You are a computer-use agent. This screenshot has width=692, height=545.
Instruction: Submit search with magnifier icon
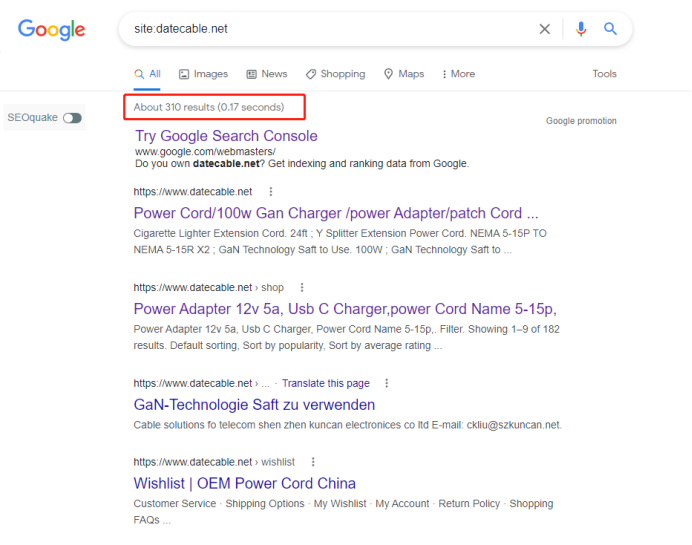pos(610,29)
